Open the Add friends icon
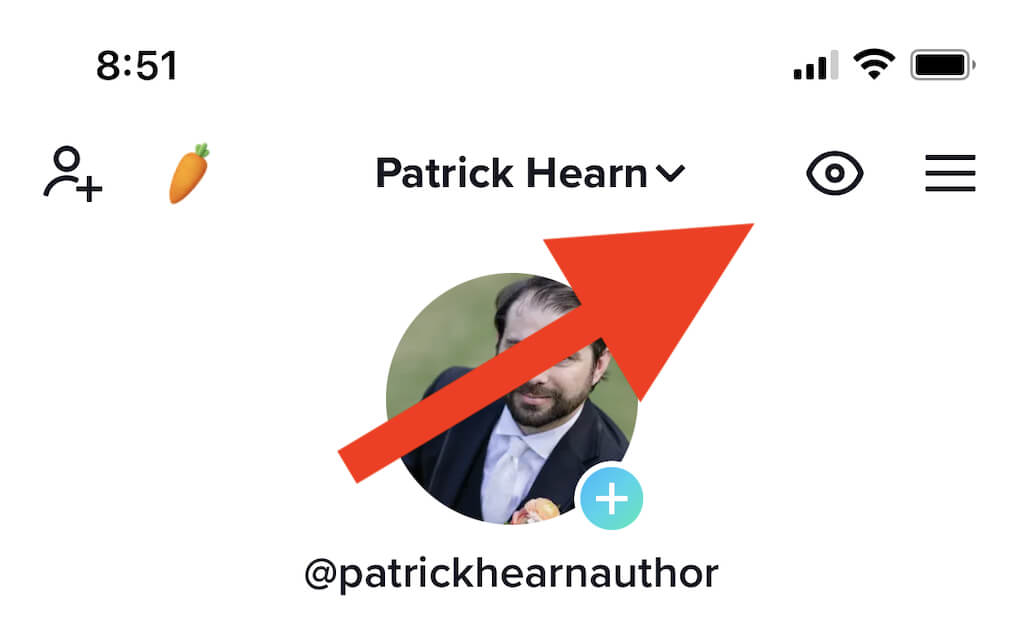 click(x=72, y=173)
